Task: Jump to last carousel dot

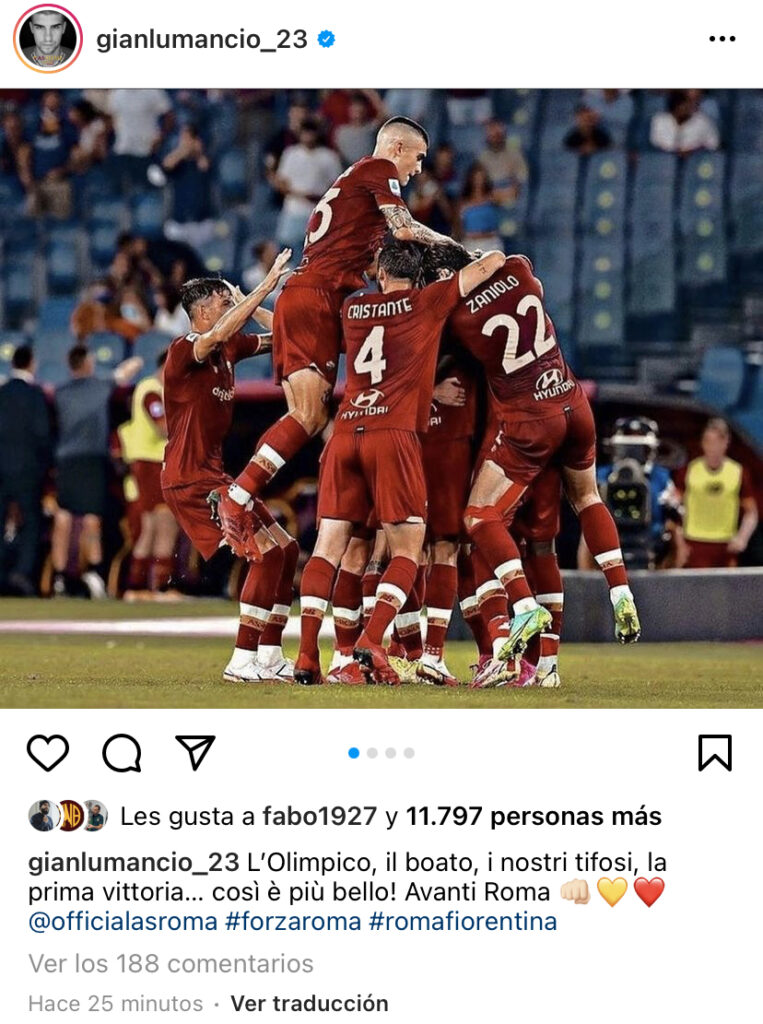Action: tap(409, 753)
